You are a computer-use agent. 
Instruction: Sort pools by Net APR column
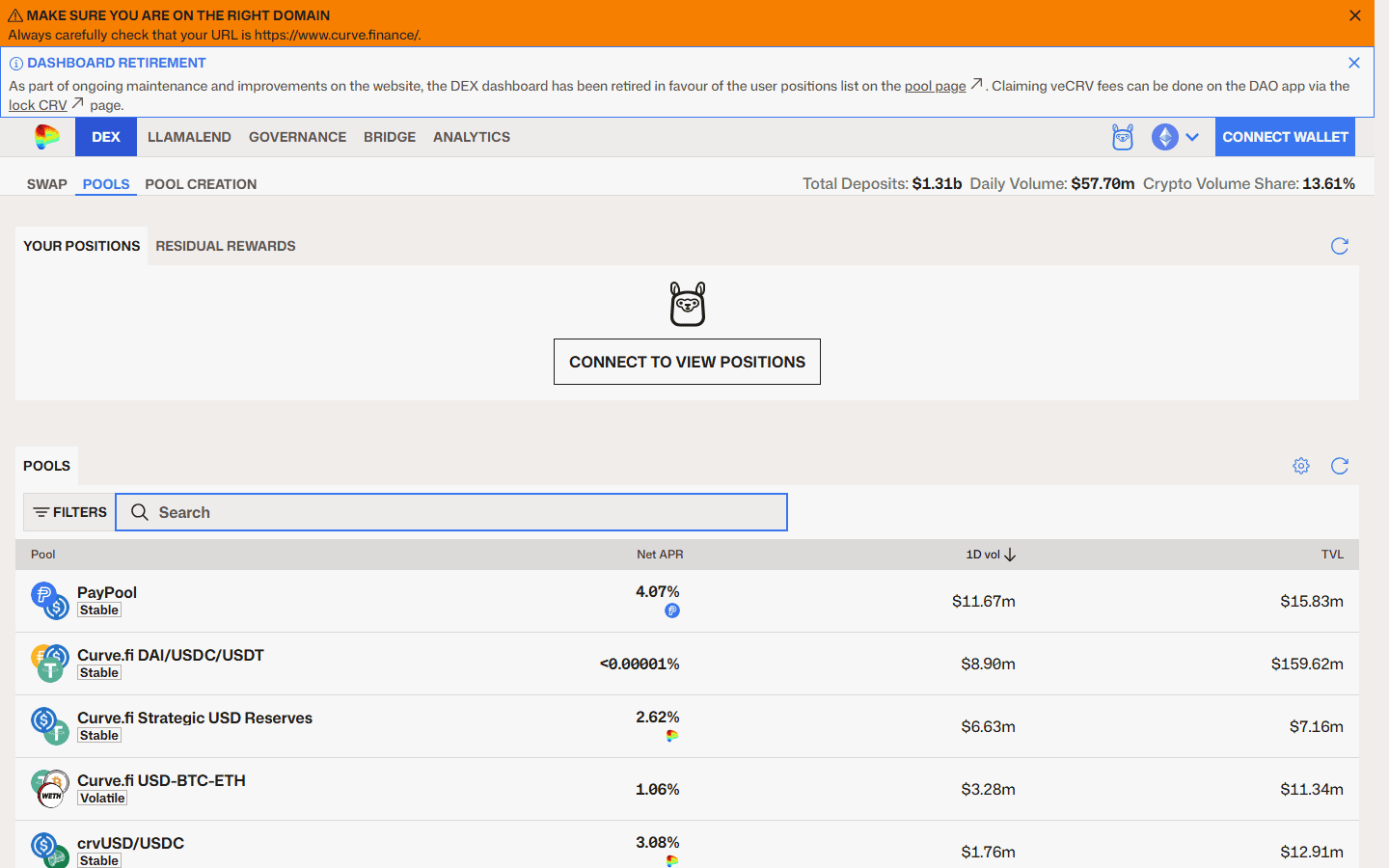point(660,555)
